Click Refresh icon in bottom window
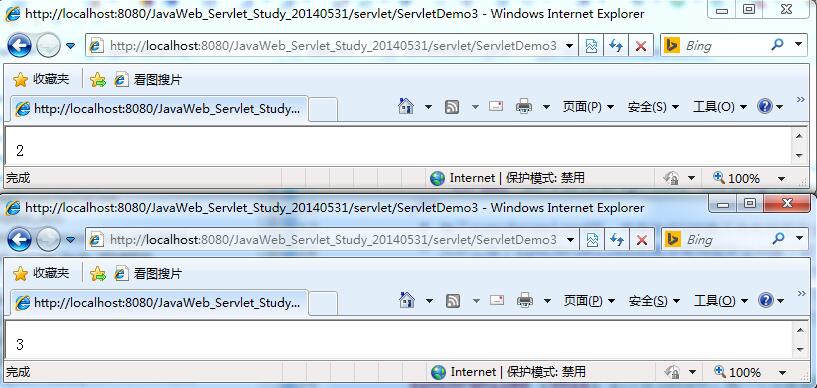 617,240
